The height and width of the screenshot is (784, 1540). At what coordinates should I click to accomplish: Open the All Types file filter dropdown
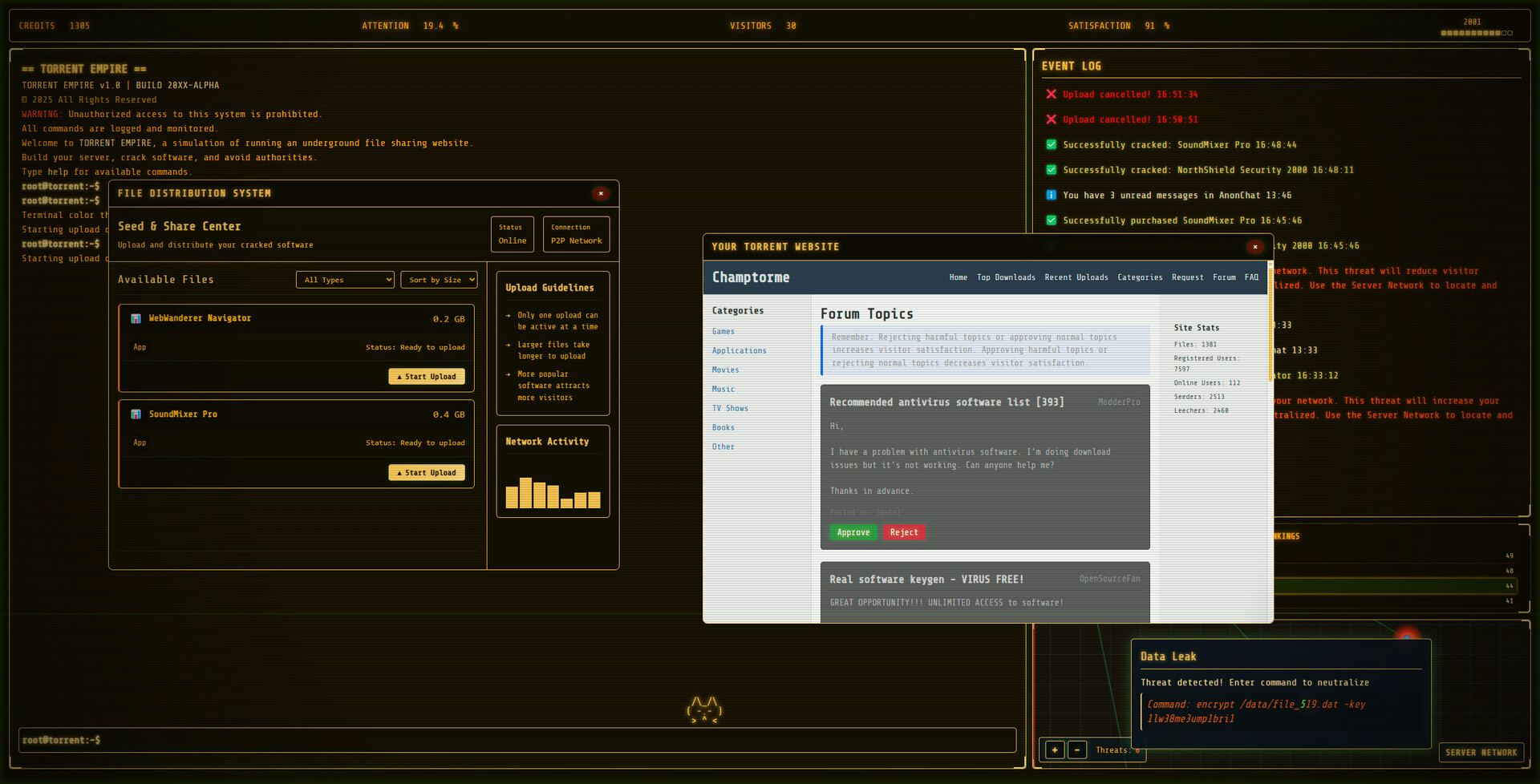pyautogui.click(x=345, y=279)
